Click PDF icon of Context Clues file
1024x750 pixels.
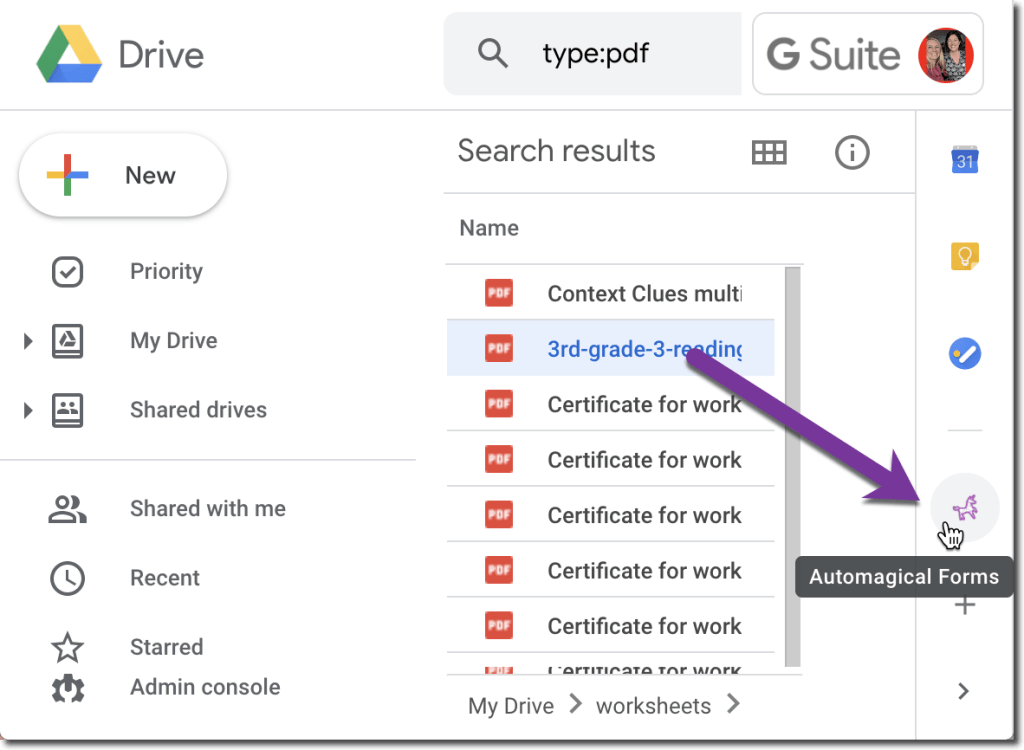click(498, 293)
